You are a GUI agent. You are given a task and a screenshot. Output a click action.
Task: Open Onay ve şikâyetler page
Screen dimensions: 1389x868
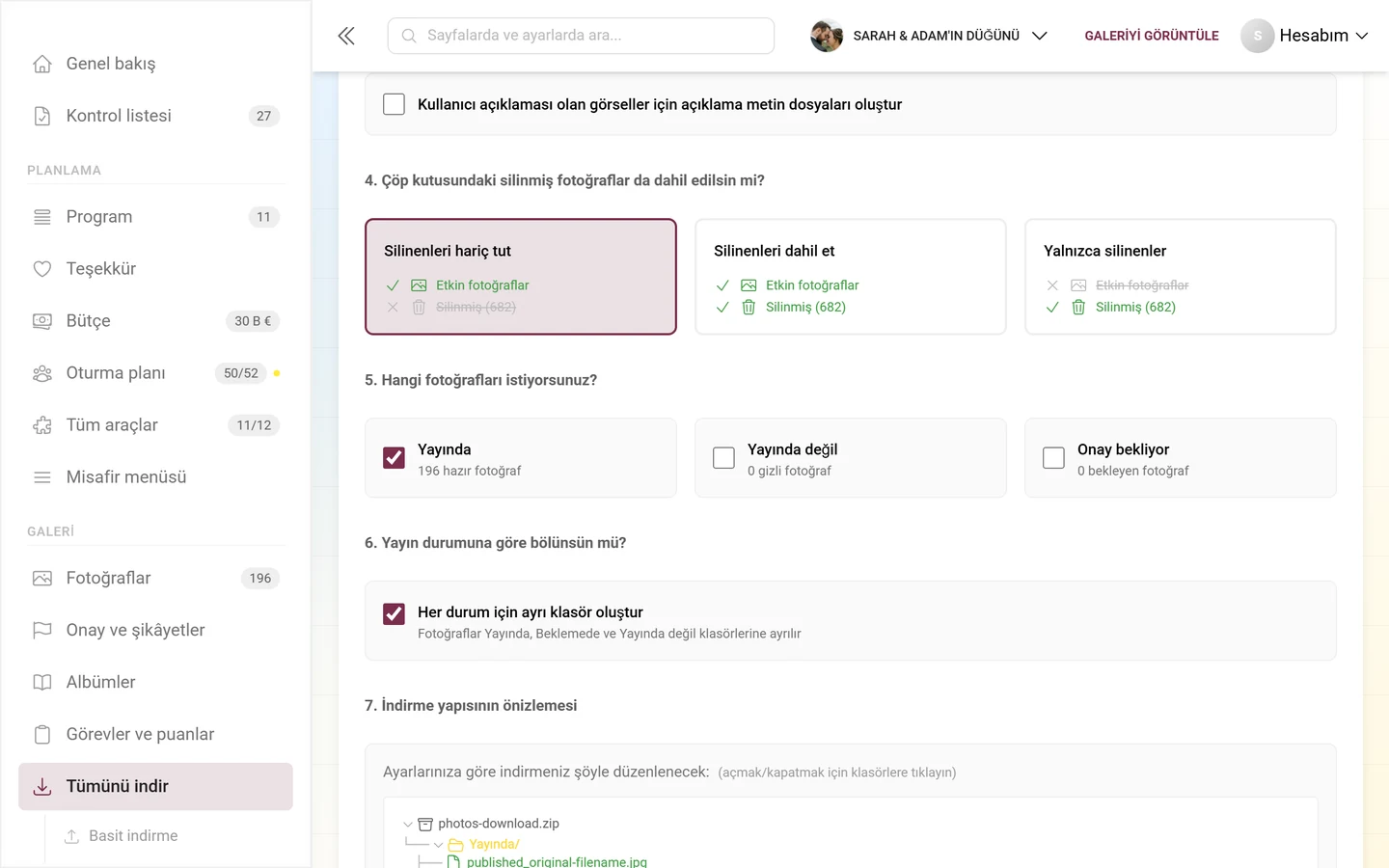155,631
